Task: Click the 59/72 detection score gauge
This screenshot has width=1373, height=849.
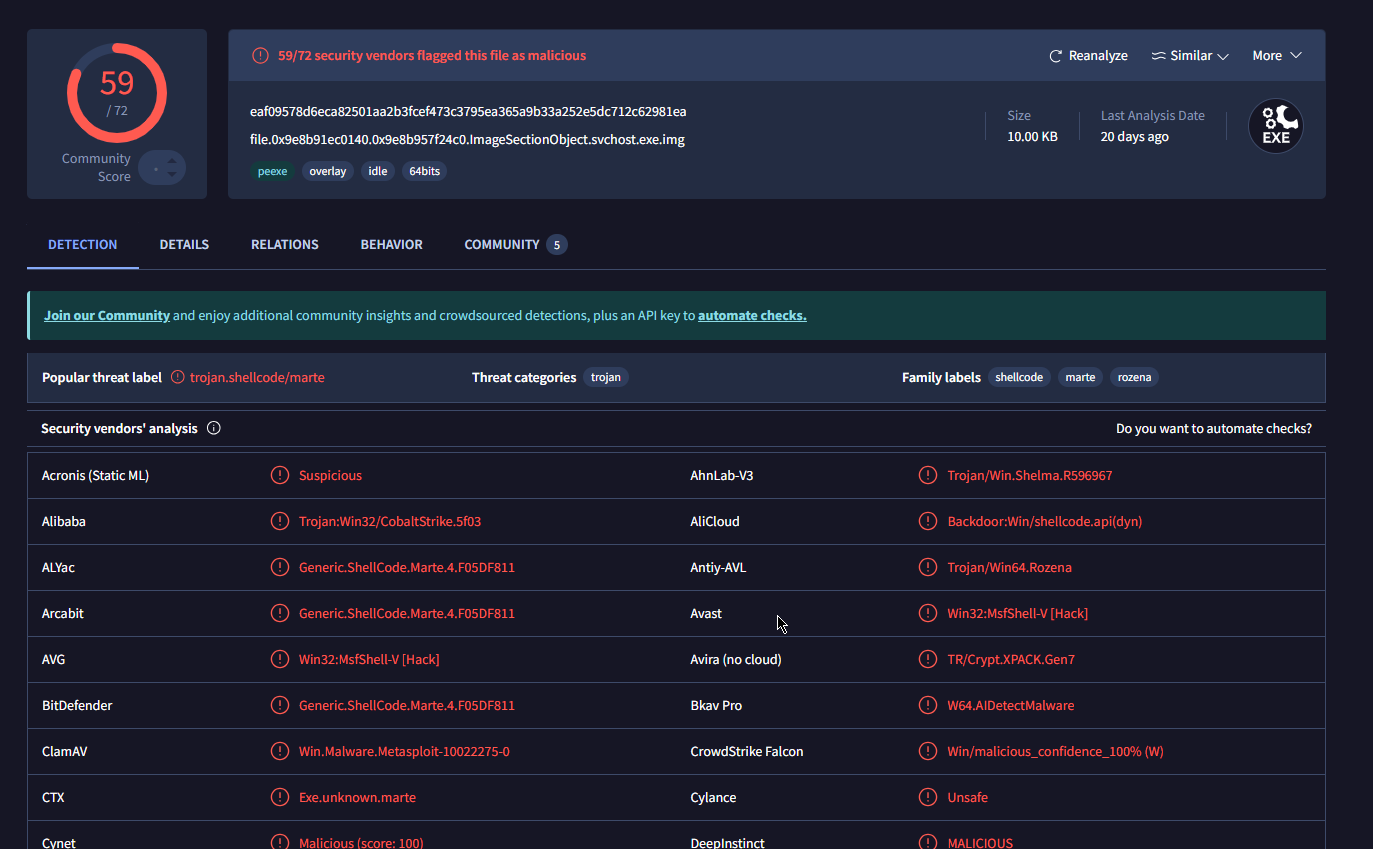Action: (x=117, y=92)
